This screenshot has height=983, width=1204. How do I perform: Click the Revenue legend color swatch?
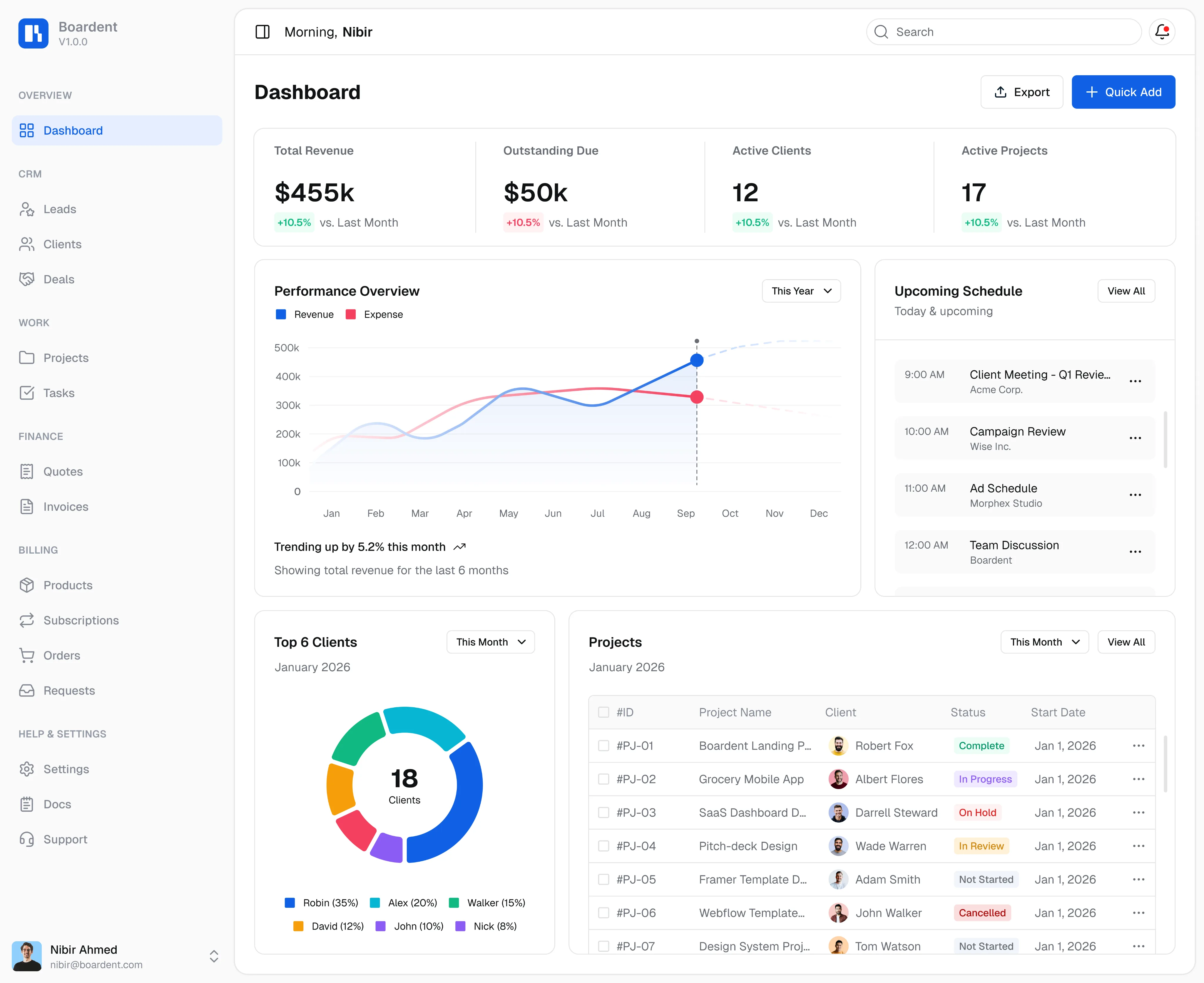pos(281,314)
